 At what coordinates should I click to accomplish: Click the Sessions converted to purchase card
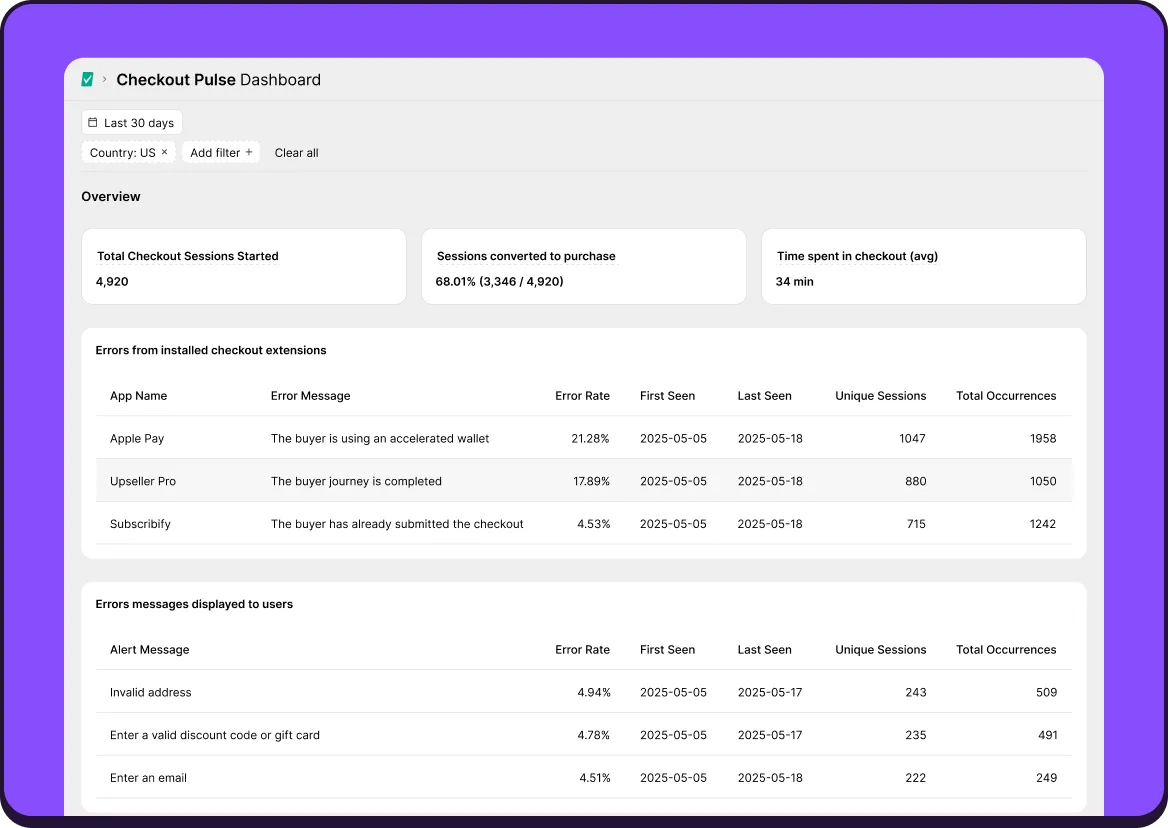[584, 266]
